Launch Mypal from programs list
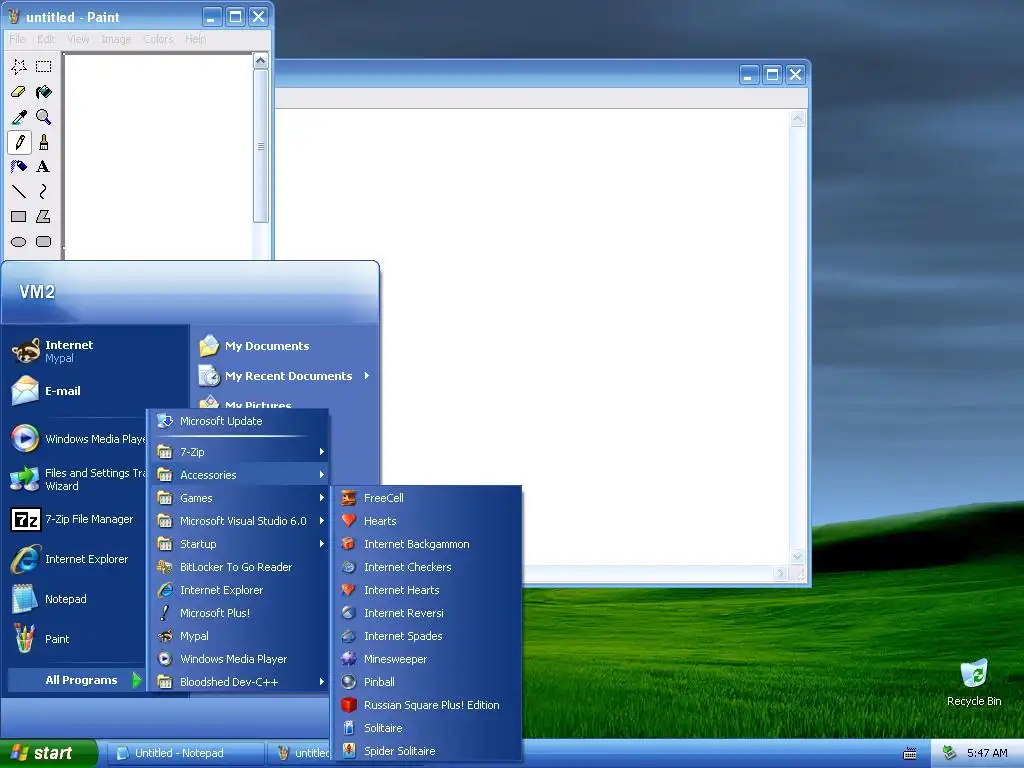 (240, 636)
